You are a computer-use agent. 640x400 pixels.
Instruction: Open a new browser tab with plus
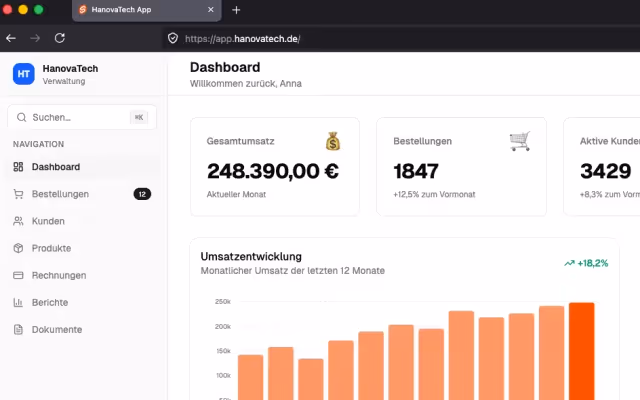point(236,10)
